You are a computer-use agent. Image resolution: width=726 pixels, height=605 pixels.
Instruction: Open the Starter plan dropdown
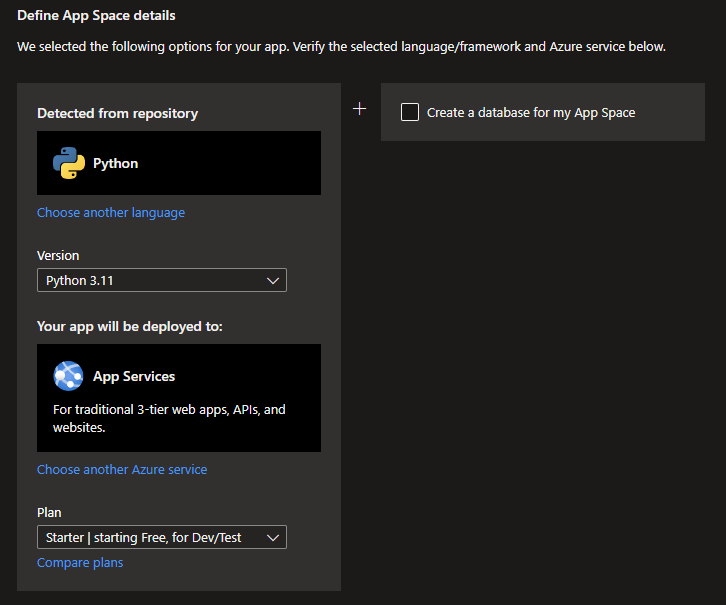(162, 537)
